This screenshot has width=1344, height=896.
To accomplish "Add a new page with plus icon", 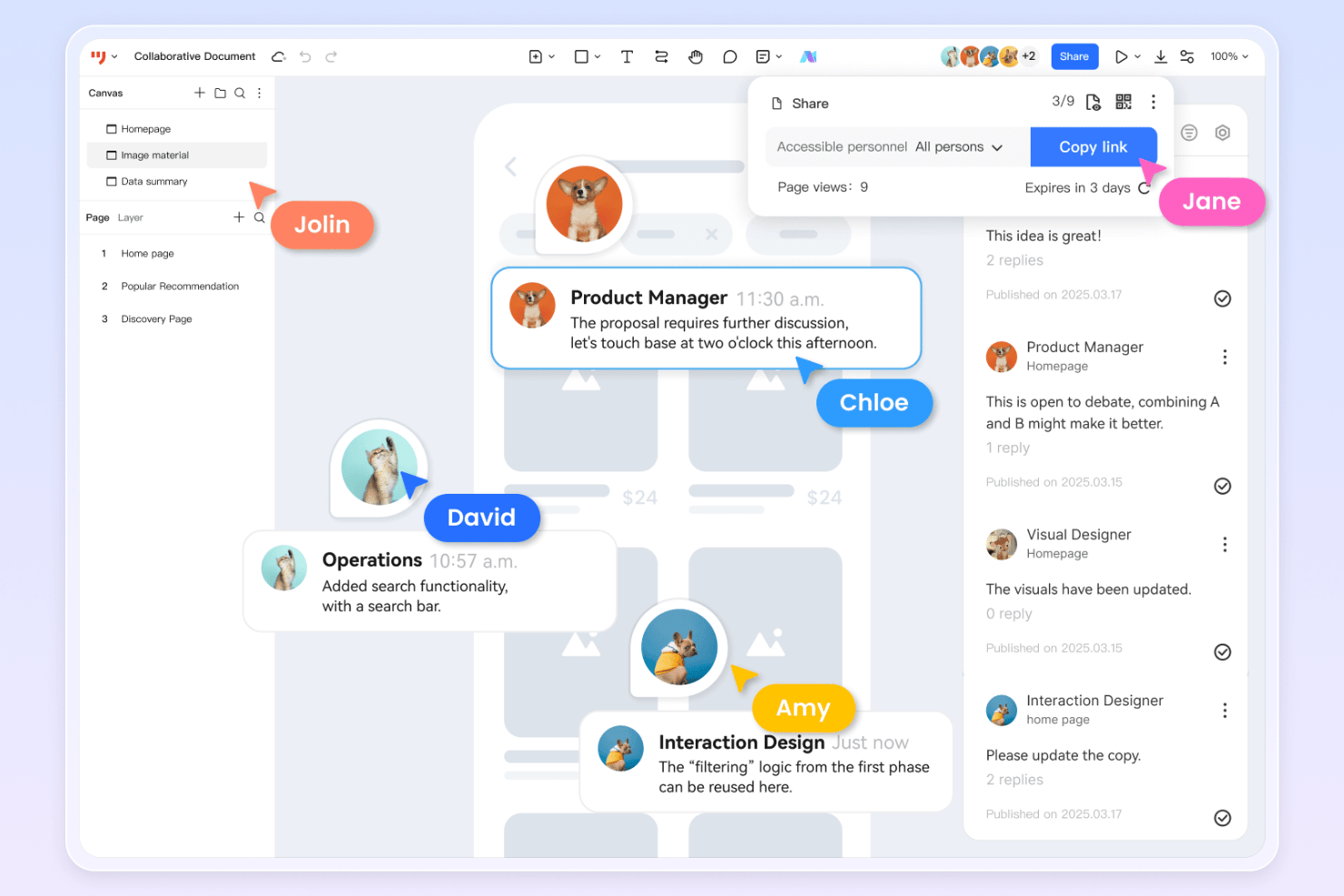I will click(239, 217).
